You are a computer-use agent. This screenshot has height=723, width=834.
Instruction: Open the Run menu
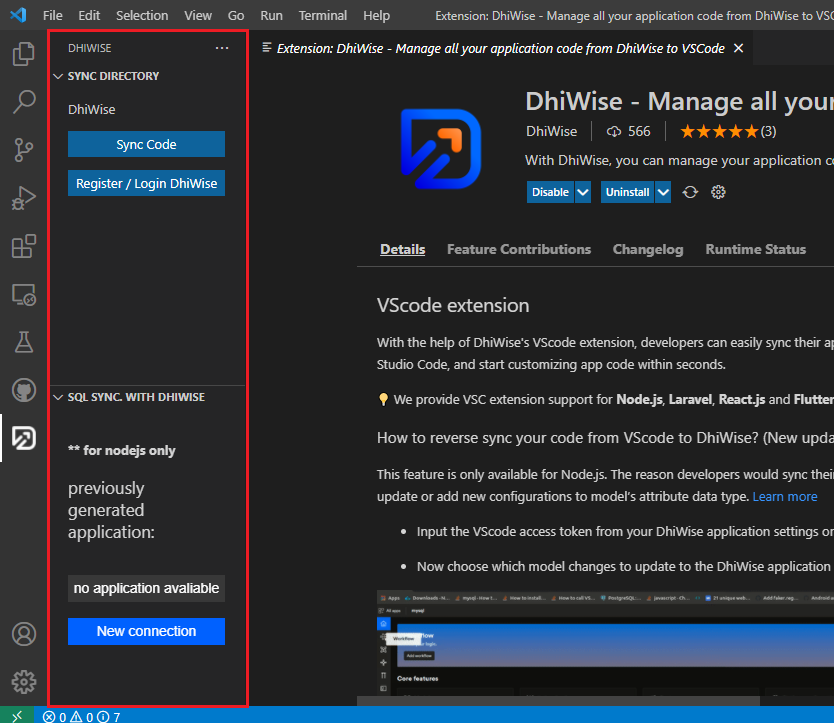(x=271, y=15)
